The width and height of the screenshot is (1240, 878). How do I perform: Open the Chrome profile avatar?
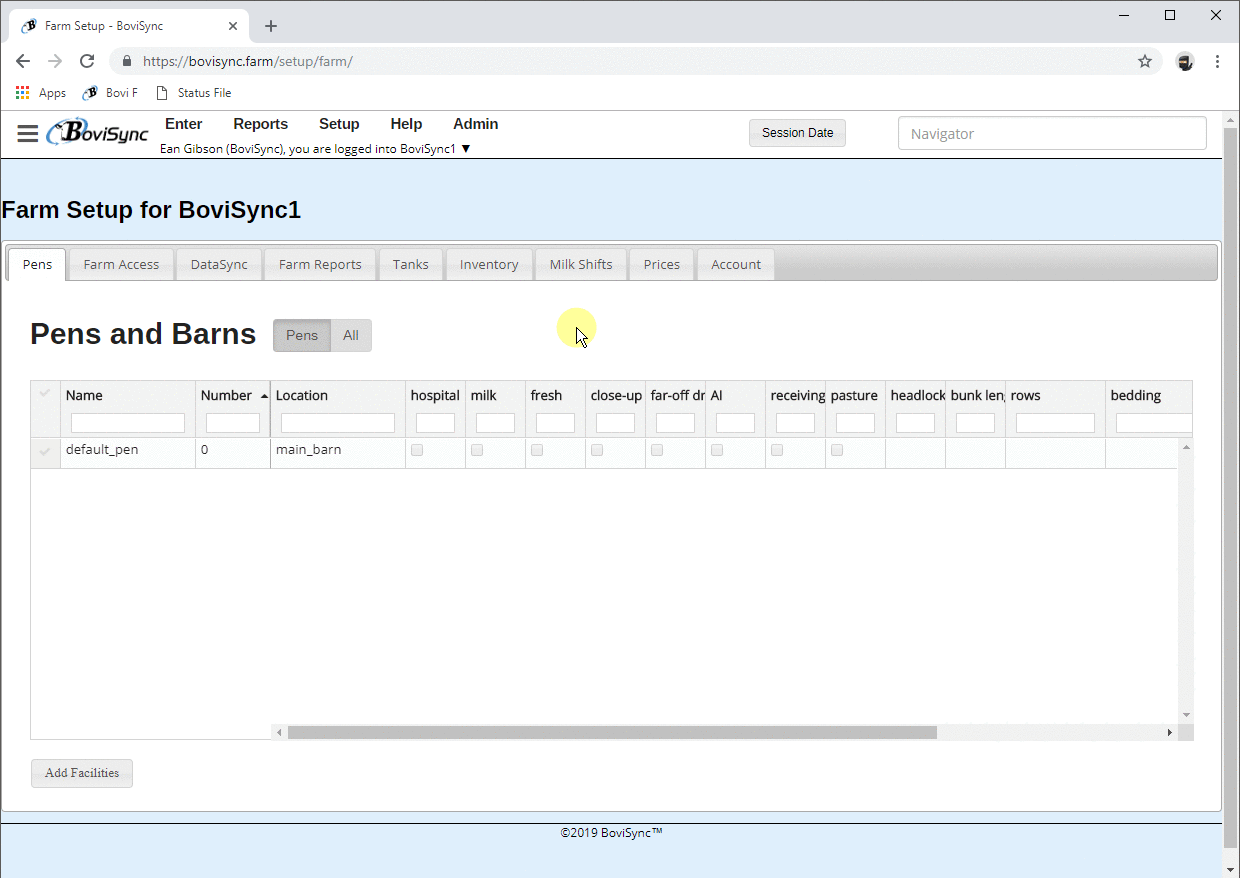point(1185,61)
